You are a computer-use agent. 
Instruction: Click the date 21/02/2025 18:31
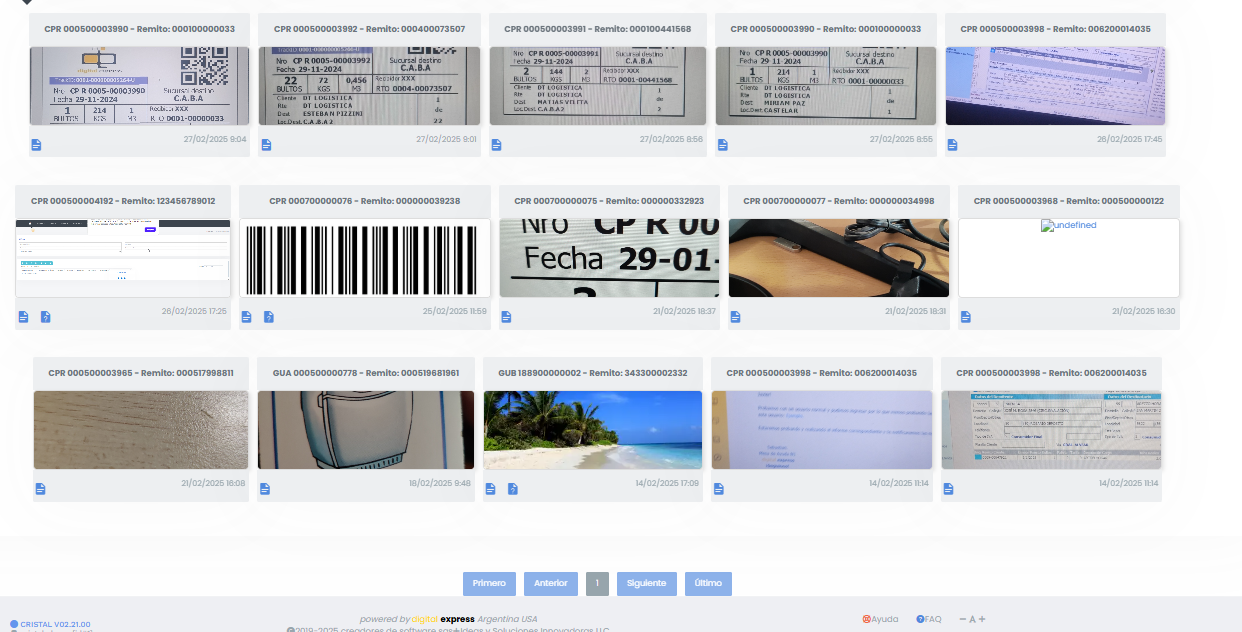pos(915,312)
